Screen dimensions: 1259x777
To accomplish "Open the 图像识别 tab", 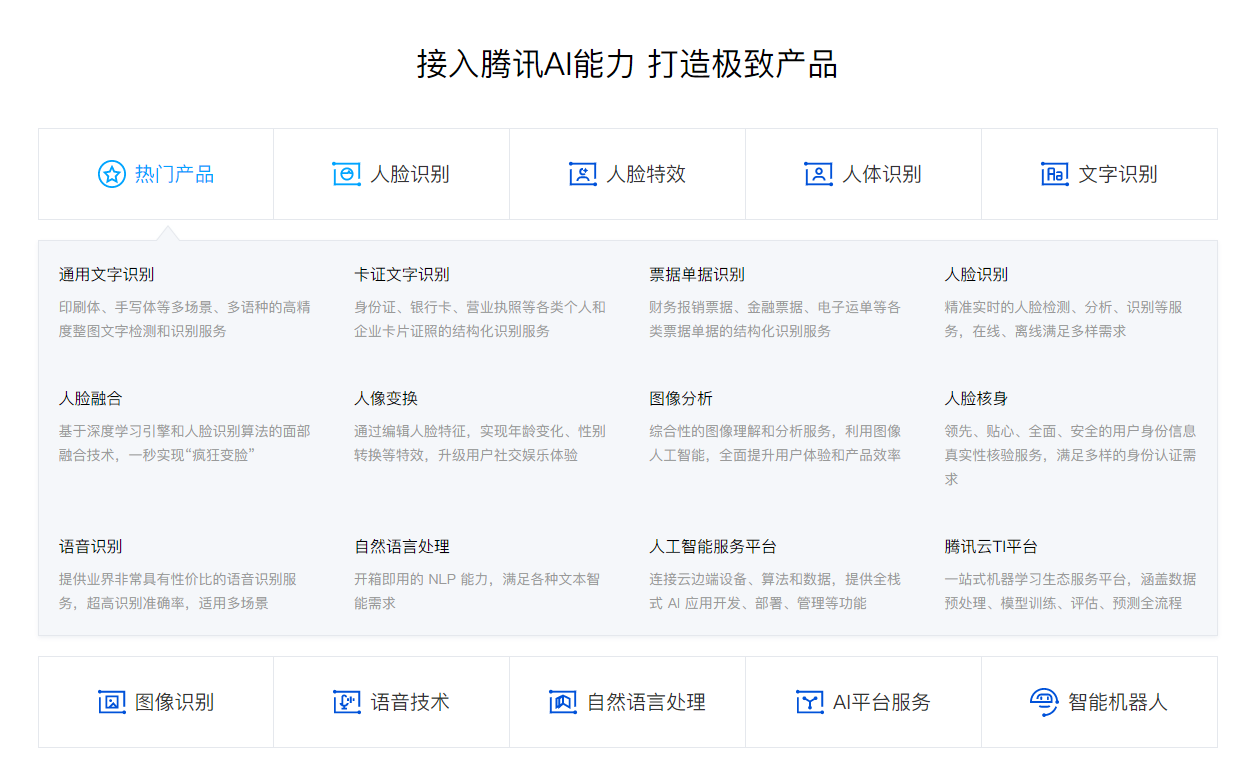I will (x=156, y=702).
